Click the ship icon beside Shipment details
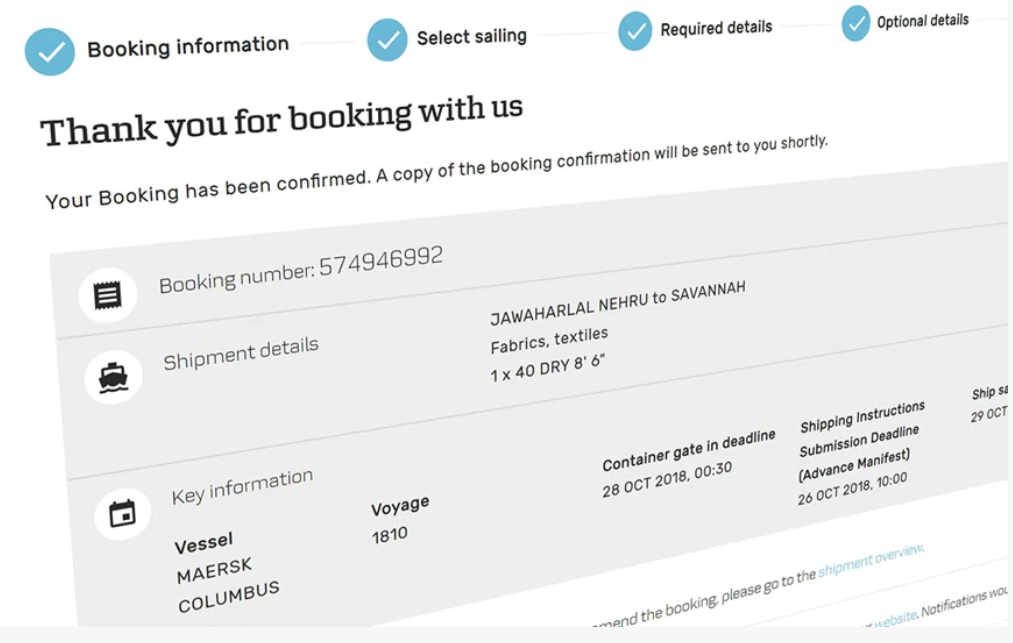Screen dimensions: 1013x643 pos(113,377)
